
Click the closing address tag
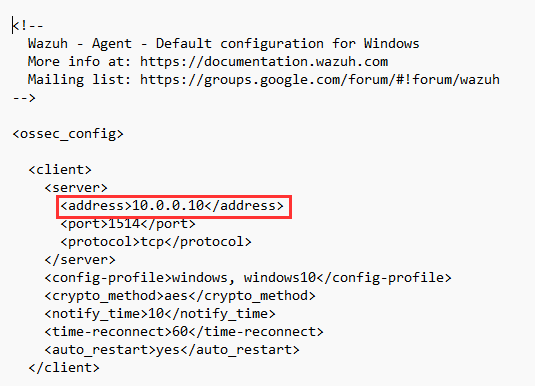244,206
